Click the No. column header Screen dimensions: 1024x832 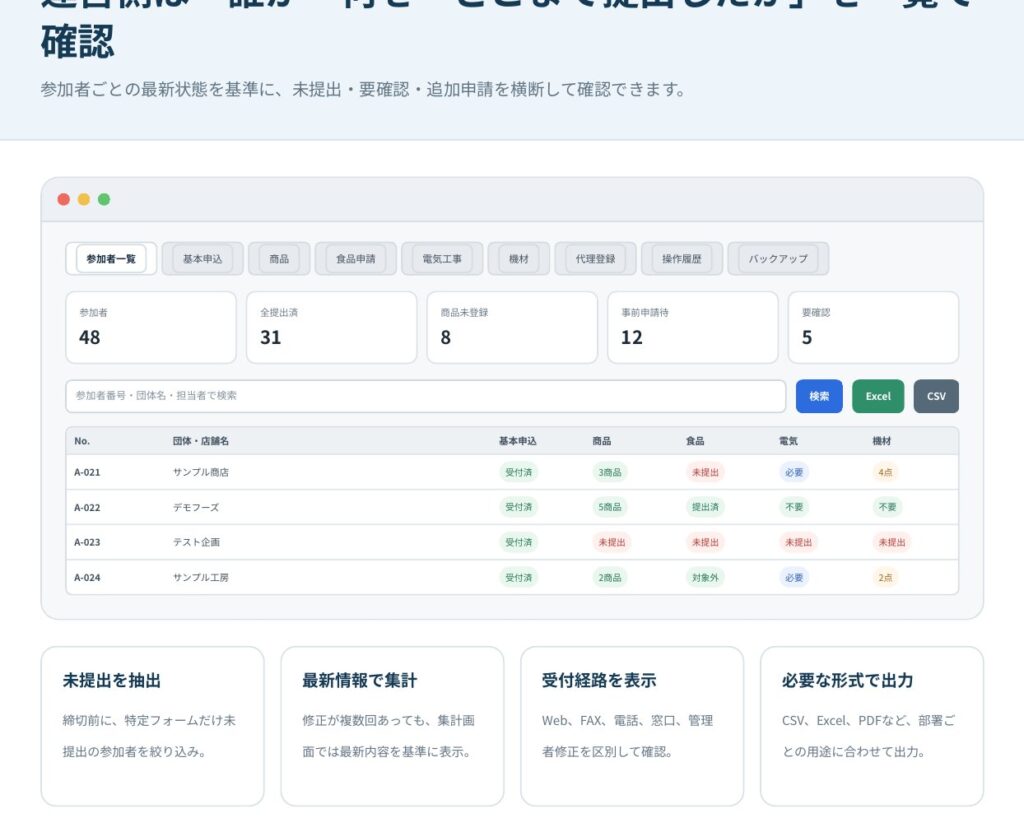pos(82,441)
